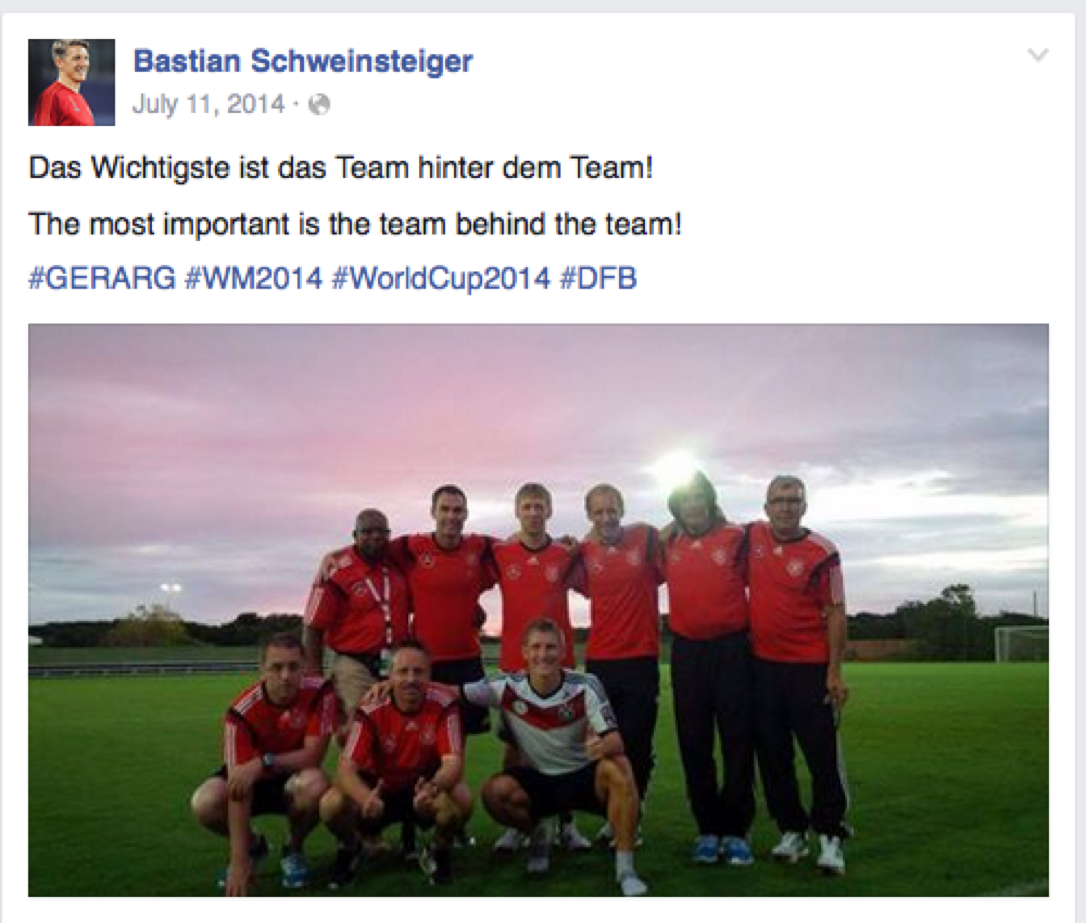The width and height of the screenshot is (1086, 923).
Task: Click the English line "The most important is the team"
Action: point(238,224)
